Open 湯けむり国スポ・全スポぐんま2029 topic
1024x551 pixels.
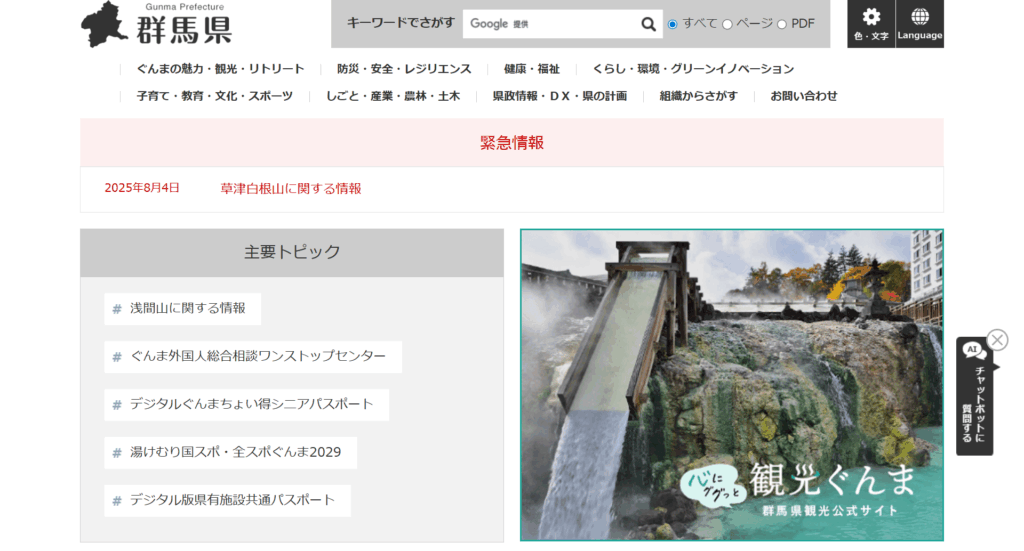tap(235, 452)
